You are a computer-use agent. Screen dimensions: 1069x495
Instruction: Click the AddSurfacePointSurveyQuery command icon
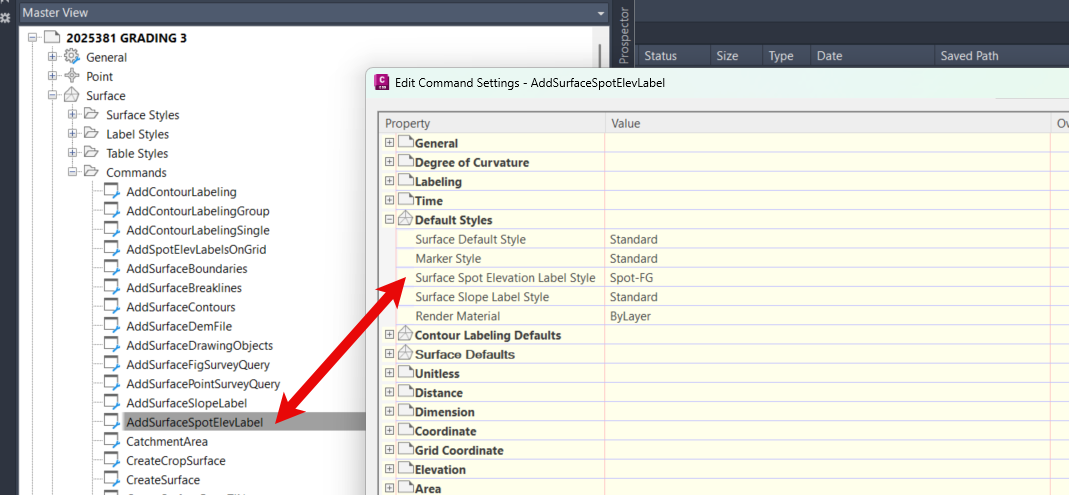pyautogui.click(x=112, y=384)
